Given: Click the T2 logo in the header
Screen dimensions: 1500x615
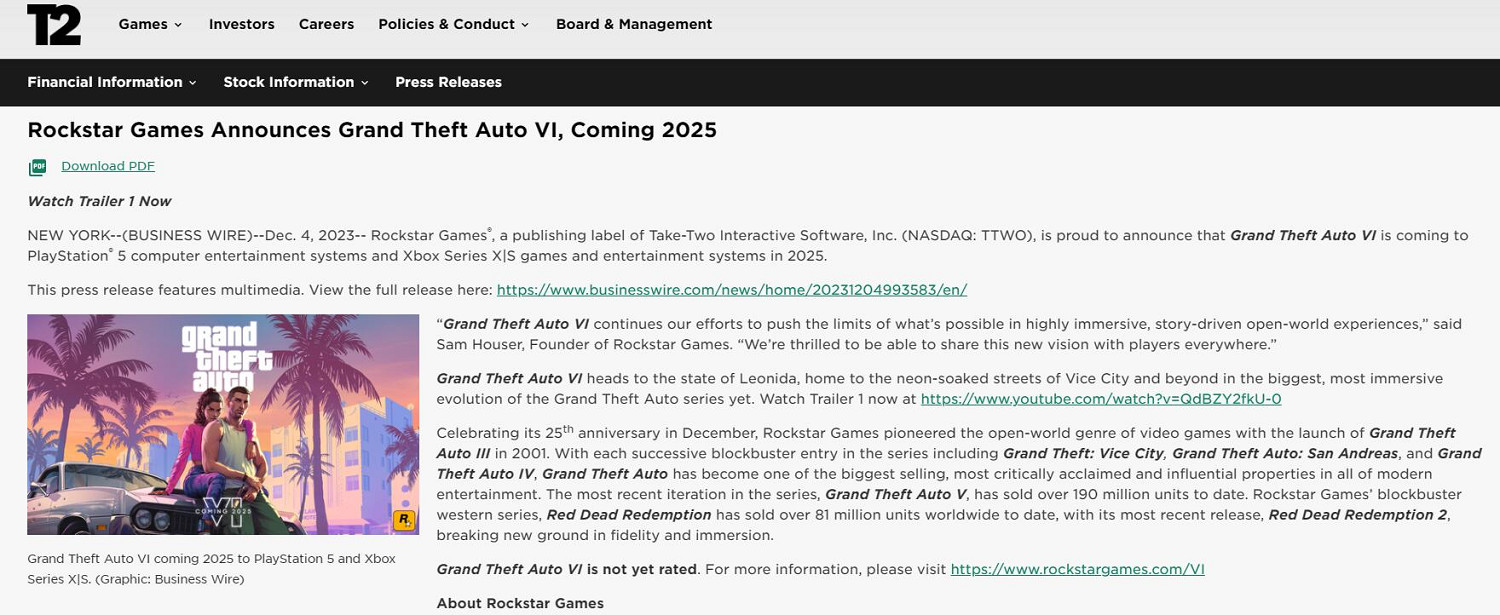Looking at the screenshot, I should pyautogui.click(x=55, y=24).
